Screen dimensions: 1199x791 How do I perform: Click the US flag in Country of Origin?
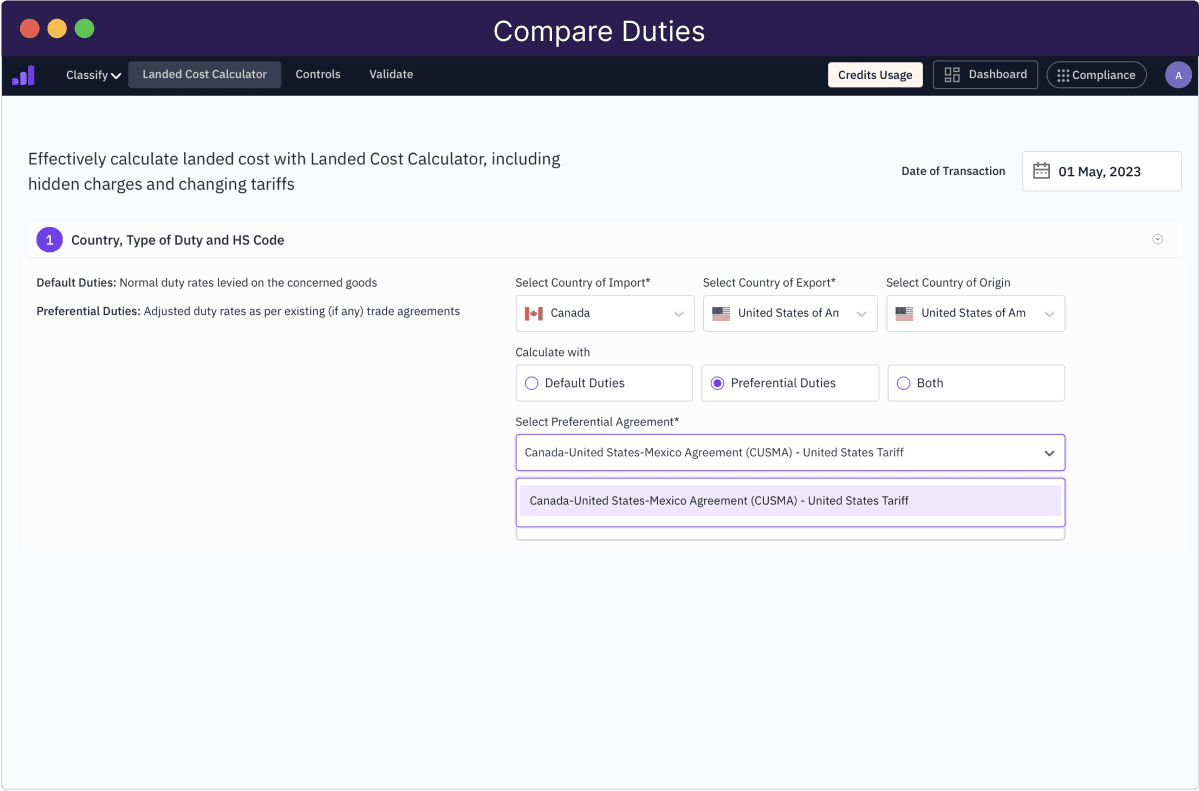(x=904, y=313)
